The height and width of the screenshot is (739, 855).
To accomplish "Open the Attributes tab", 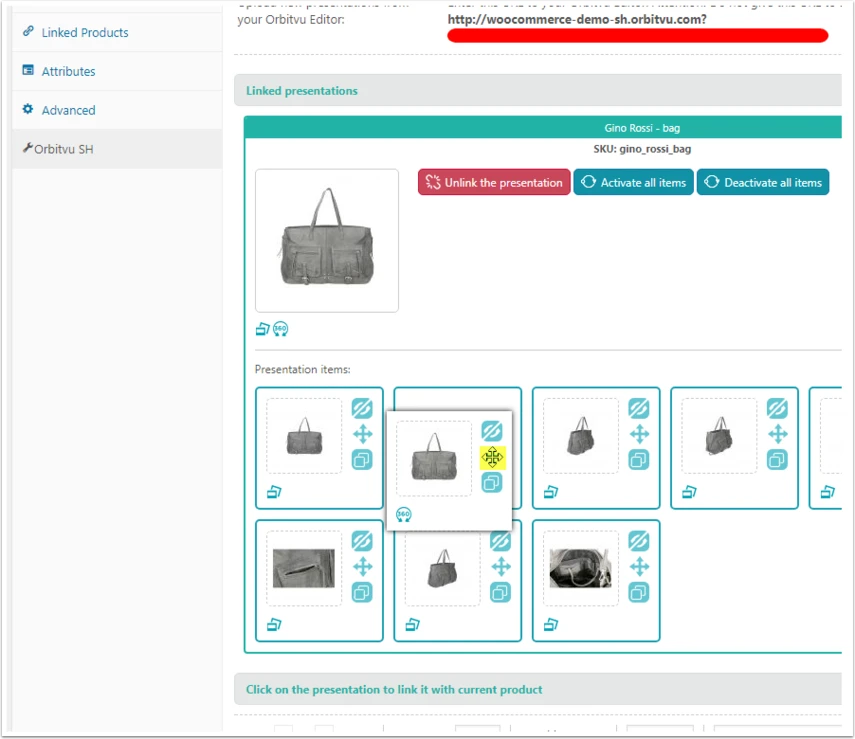I will (68, 71).
